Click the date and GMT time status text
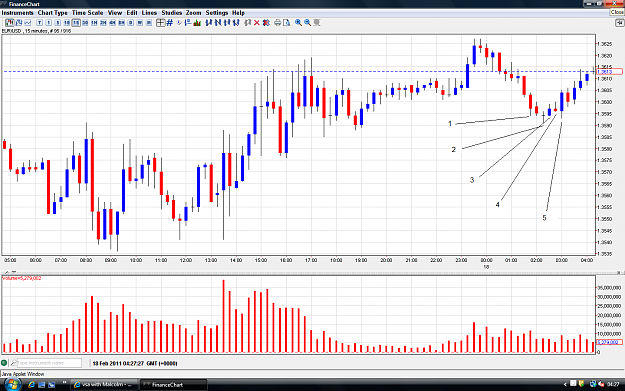The width and height of the screenshot is (625, 391). click(x=135, y=363)
